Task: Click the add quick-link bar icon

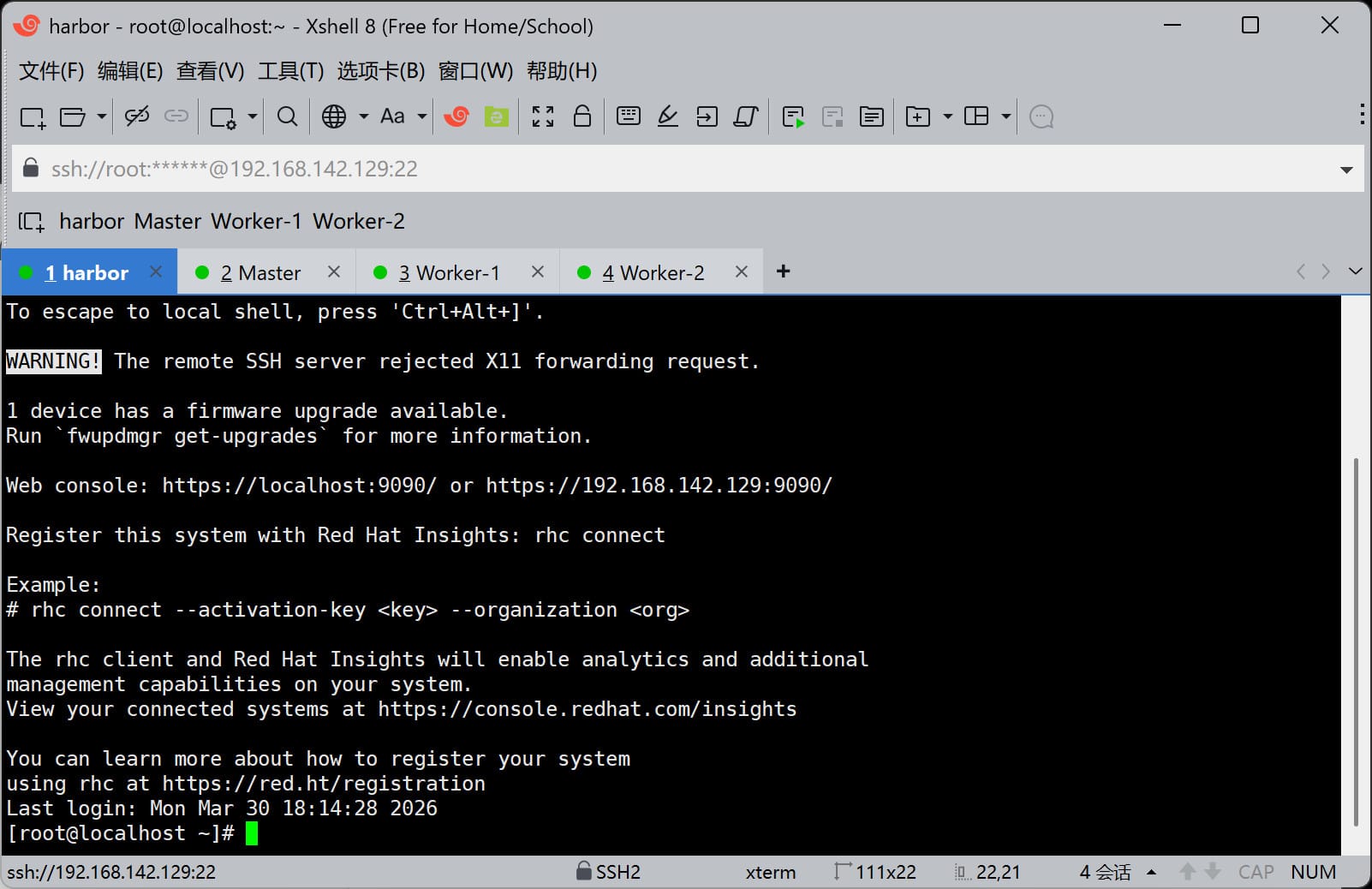Action: point(32,222)
